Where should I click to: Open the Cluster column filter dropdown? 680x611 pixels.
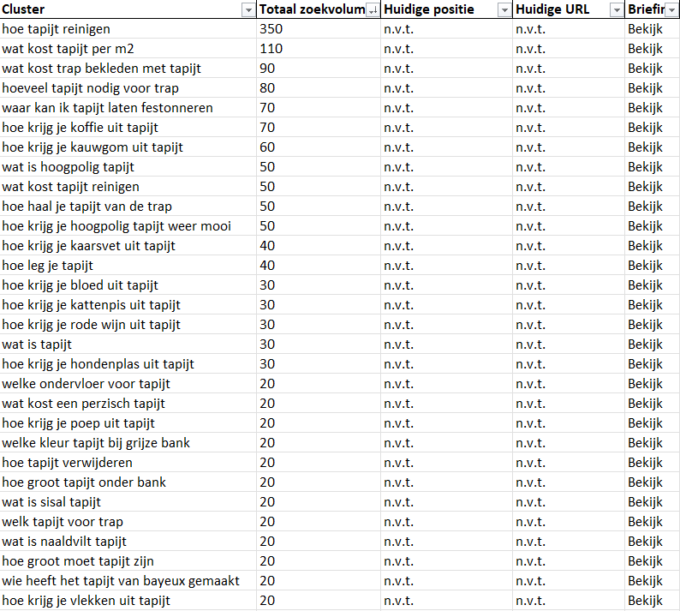point(248,10)
